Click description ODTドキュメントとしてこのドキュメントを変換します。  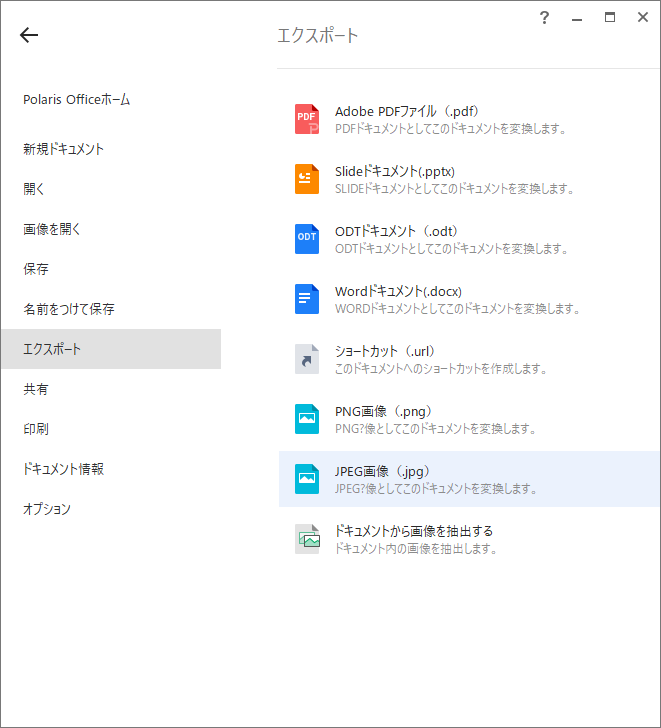pos(452,248)
